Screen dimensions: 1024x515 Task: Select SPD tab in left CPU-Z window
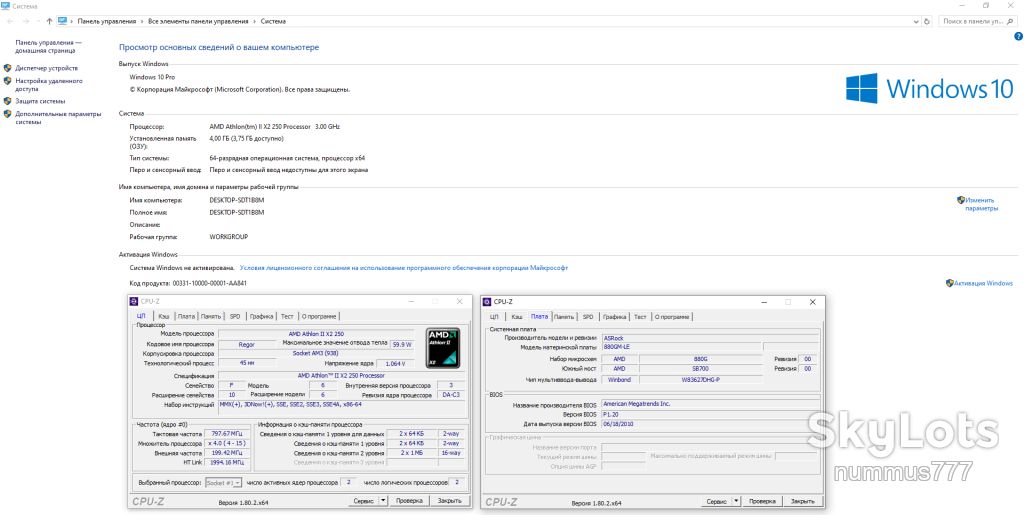point(235,317)
